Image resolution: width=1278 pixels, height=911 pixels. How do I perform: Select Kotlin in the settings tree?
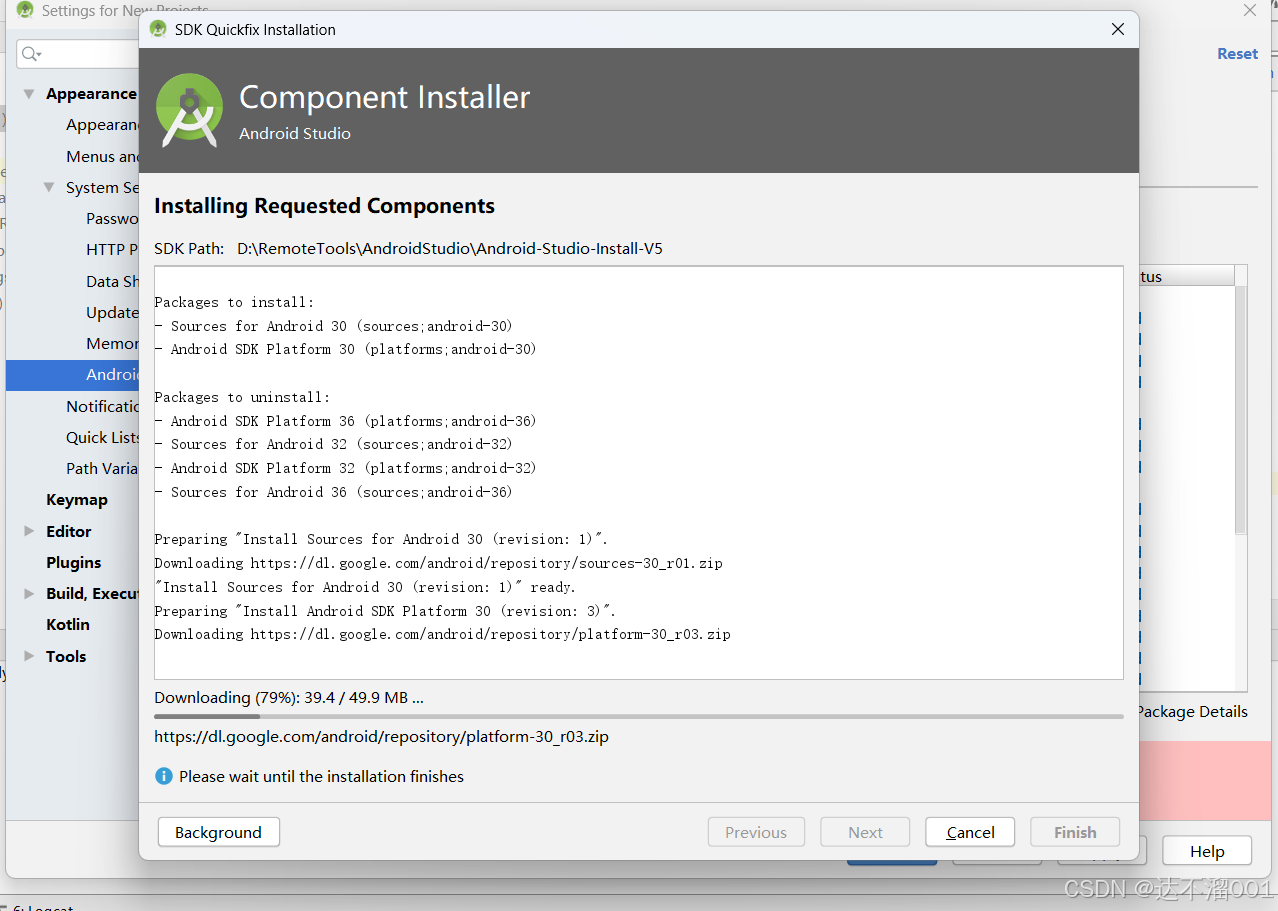(67, 624)
